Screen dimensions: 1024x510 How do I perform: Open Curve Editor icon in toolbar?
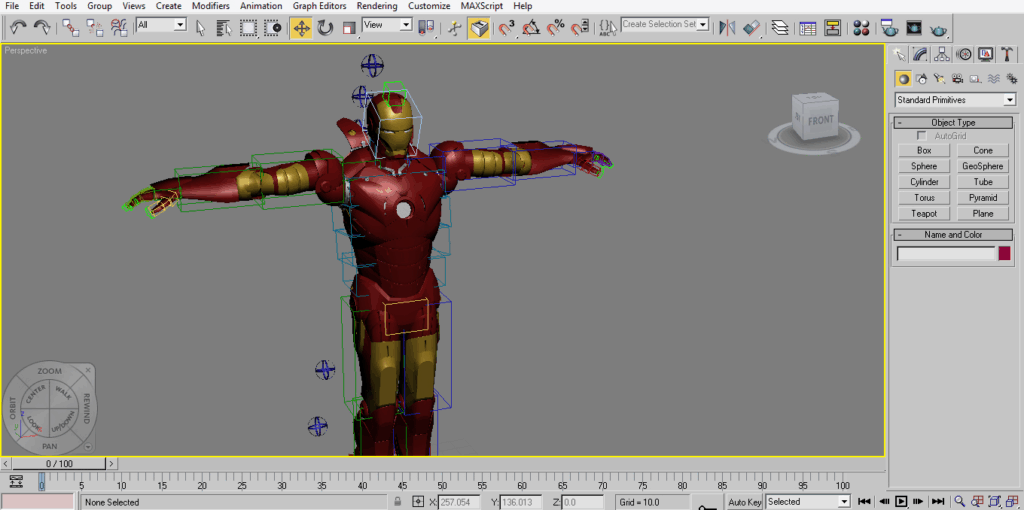coord(808,27)
